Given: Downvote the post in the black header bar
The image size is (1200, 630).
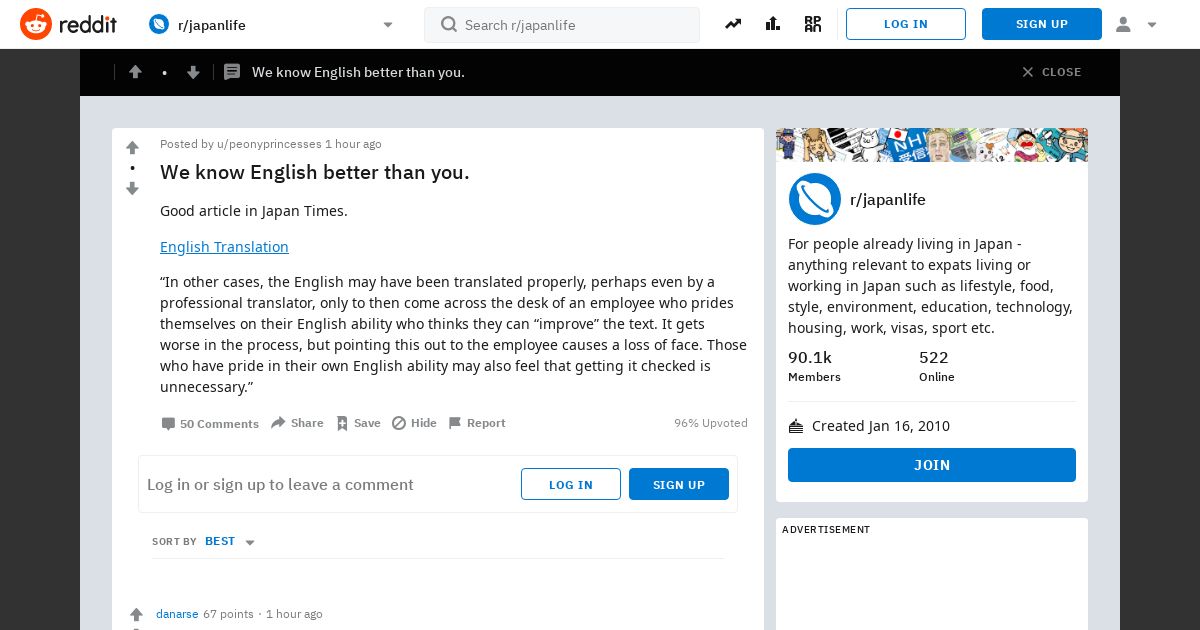Looking at the screenshot, I should tap(193, 72).
